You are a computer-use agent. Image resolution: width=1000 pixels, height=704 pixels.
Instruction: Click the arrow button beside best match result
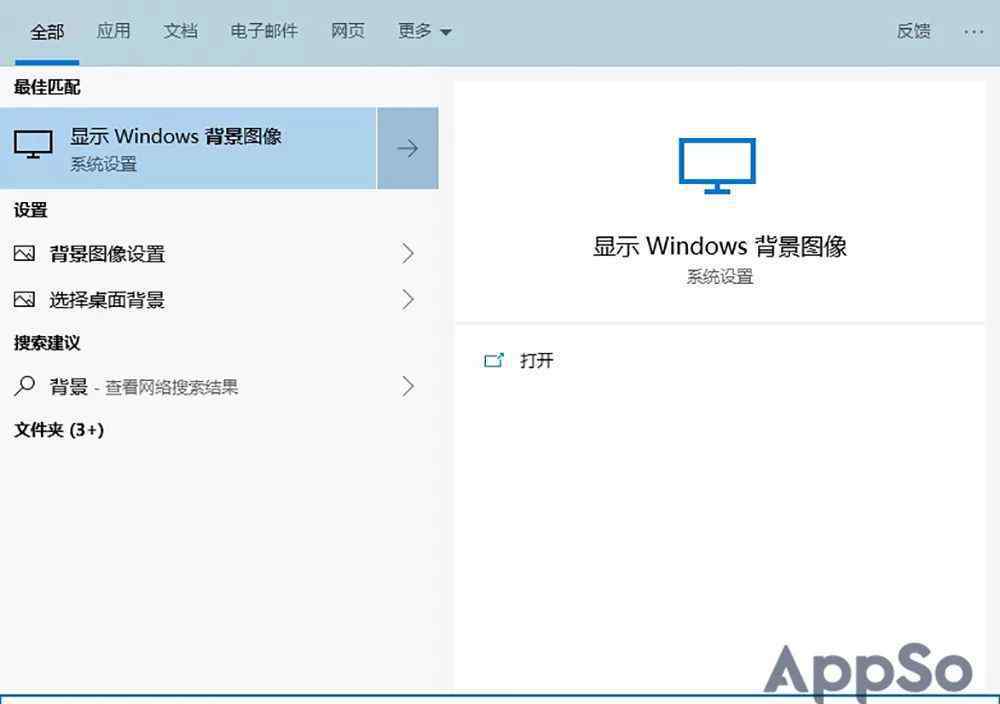coord(408,148)
